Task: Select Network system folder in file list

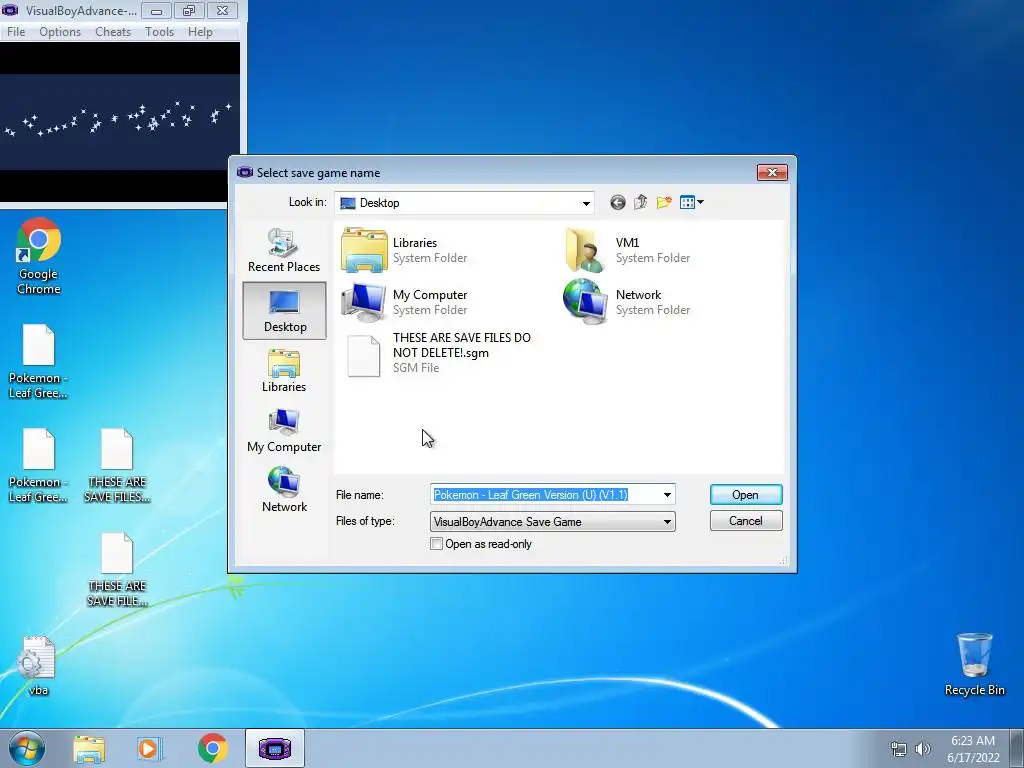Action: point(627,302)
